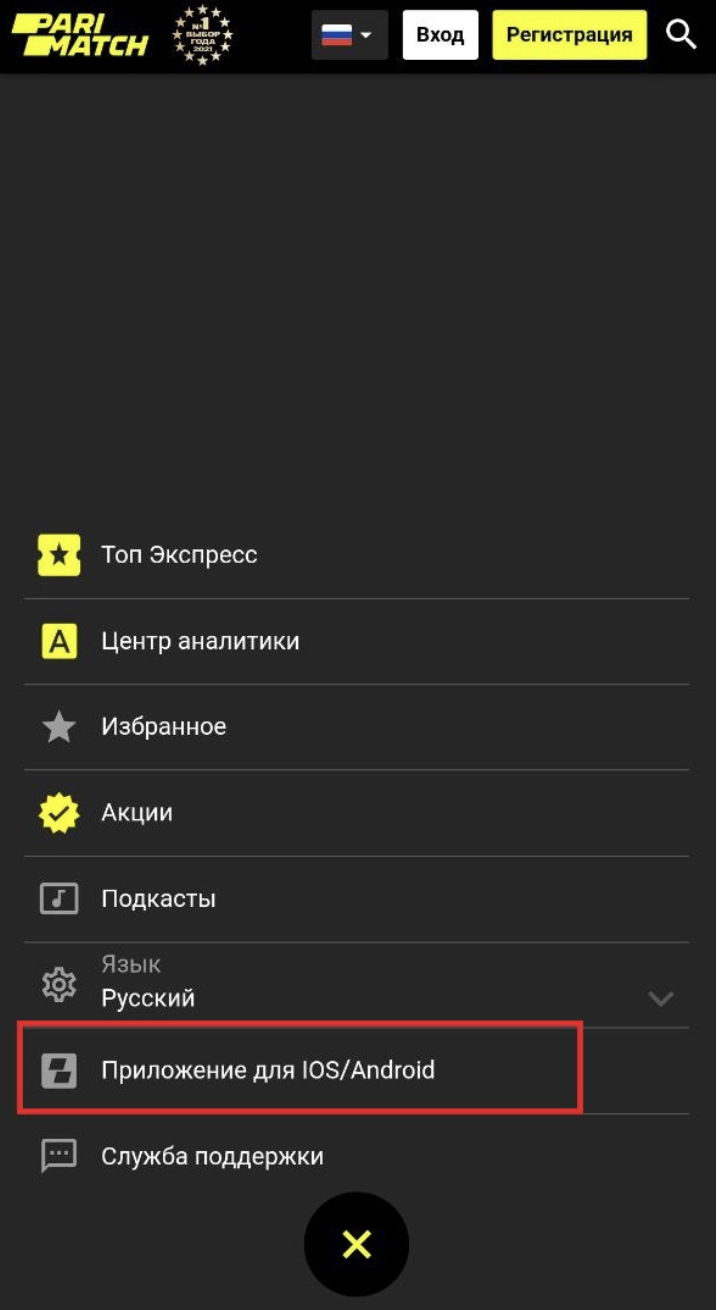
Task: Open the Русский language selector
Action: tap(356, 985)
